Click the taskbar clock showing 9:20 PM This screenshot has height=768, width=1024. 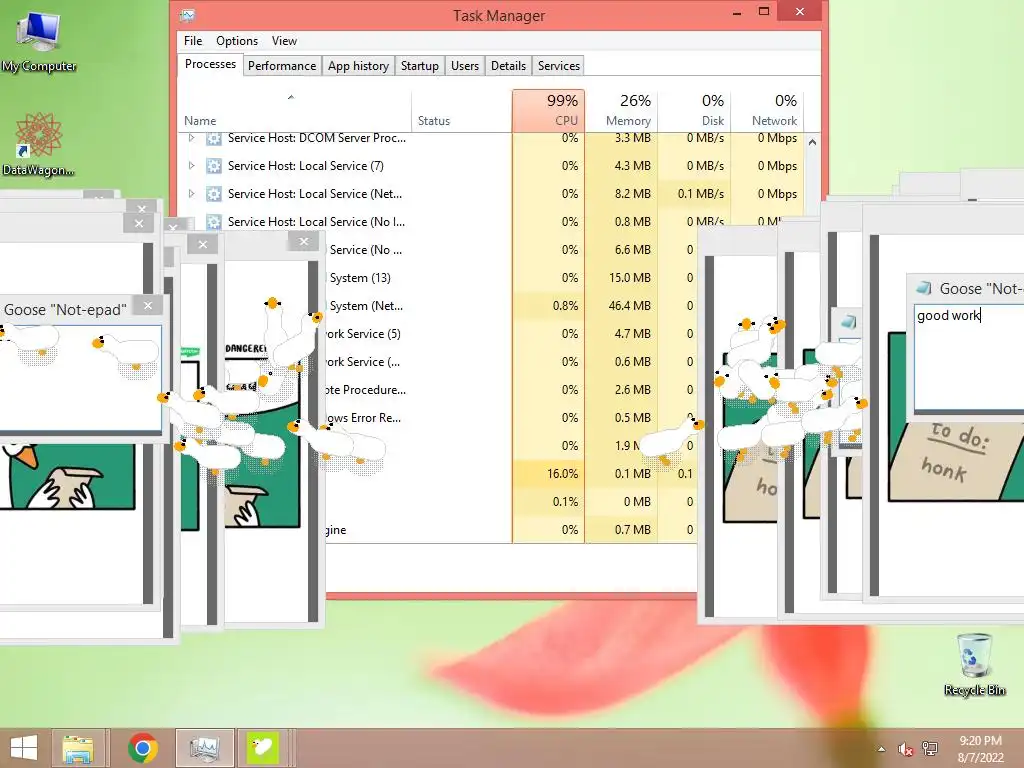pos(980,748)
